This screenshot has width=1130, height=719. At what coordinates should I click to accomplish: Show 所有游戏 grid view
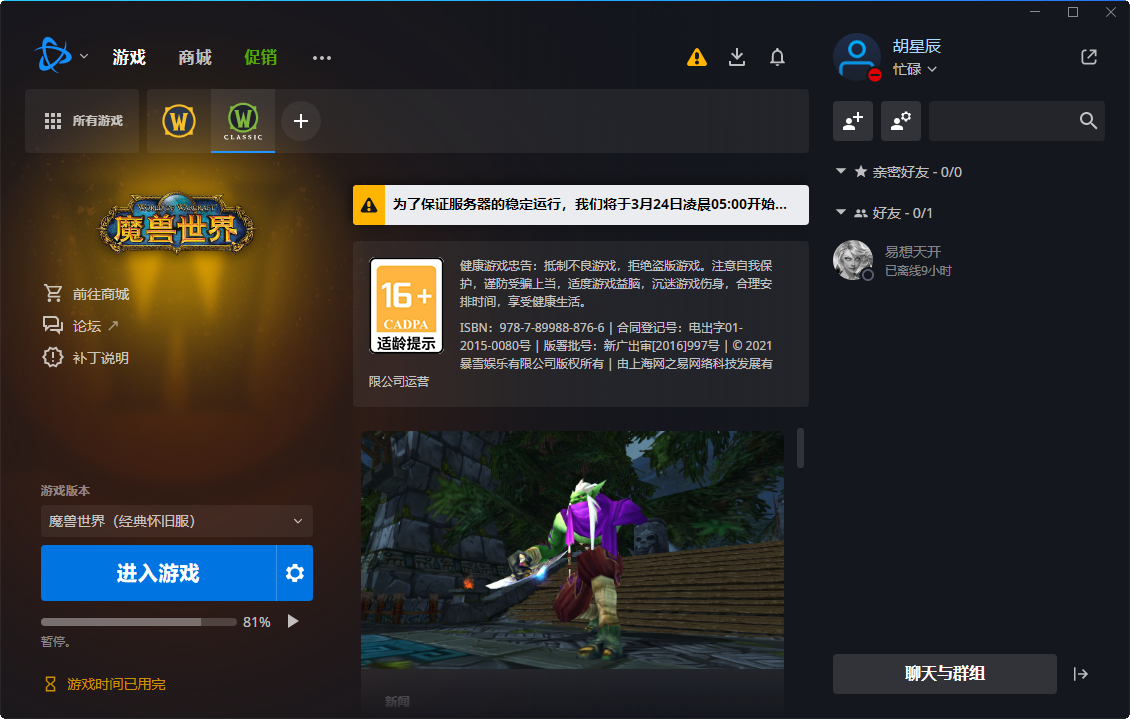[82, 121]
